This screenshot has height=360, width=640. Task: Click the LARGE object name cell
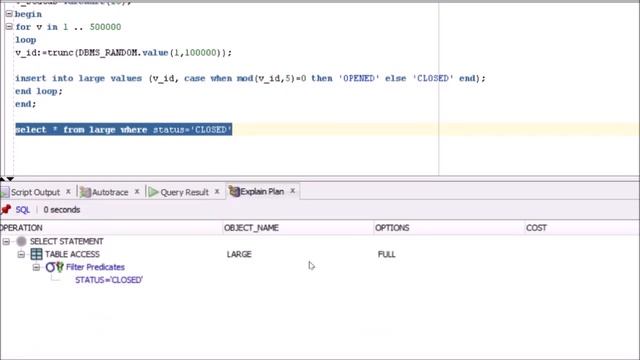click(x=239, y=254)
